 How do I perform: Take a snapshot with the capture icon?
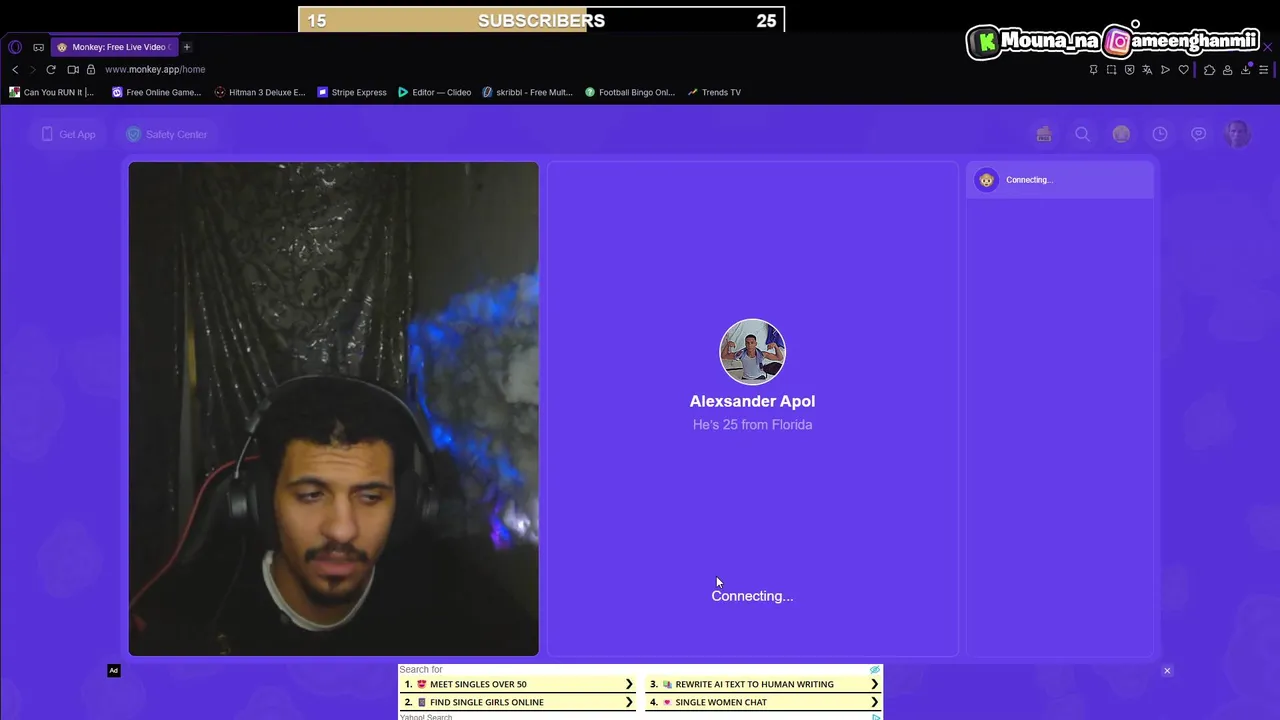click(x=1111, y=70)
